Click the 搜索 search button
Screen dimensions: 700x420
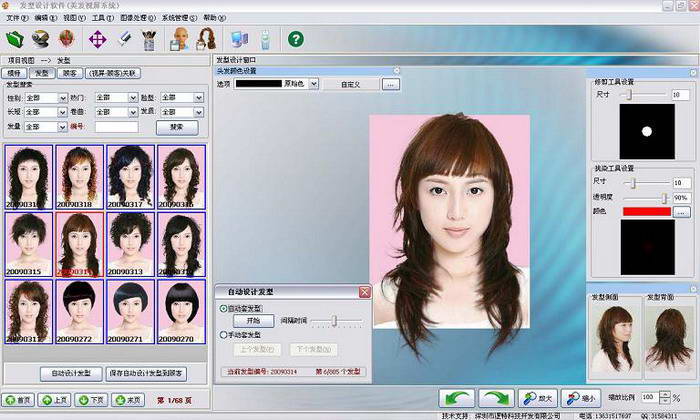click(x=177, y=127)
